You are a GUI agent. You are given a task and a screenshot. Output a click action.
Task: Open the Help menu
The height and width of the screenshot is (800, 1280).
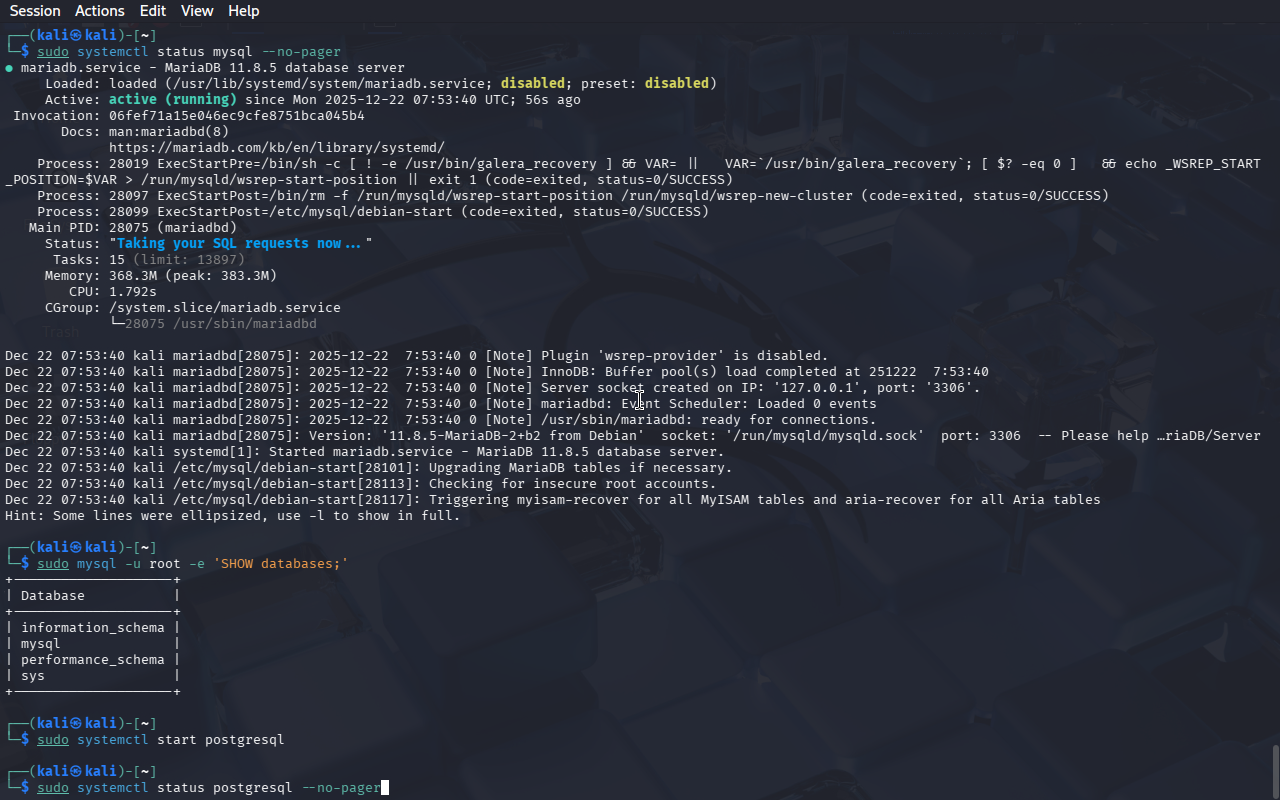point(243,11)
